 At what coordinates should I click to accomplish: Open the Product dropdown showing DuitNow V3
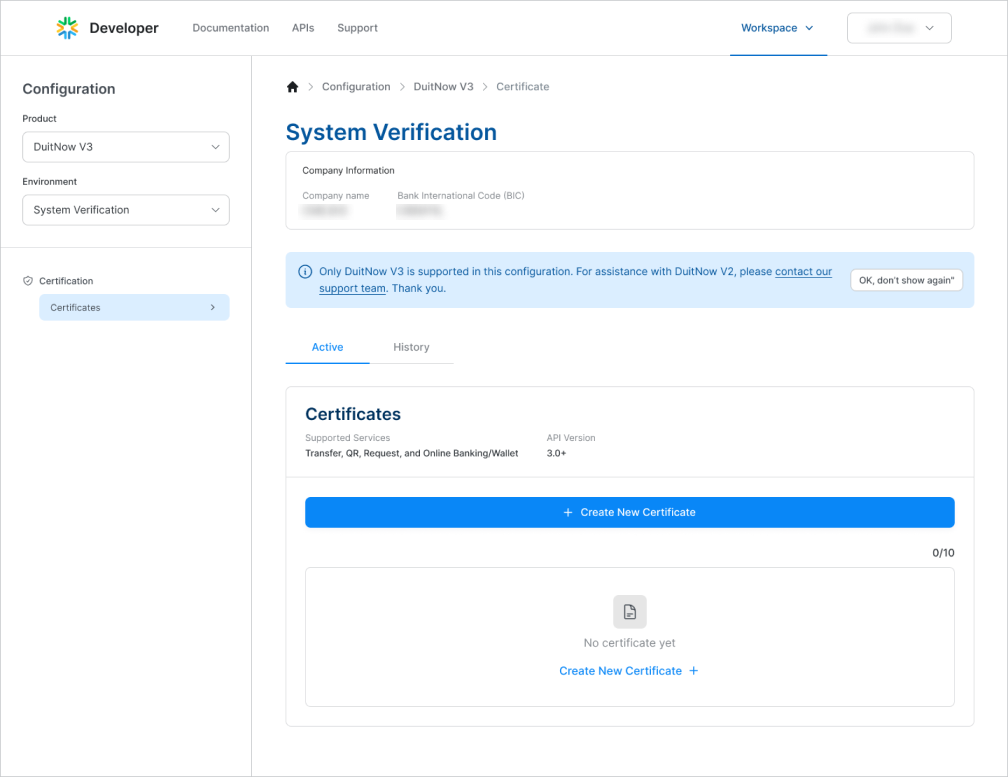point(126,147)
